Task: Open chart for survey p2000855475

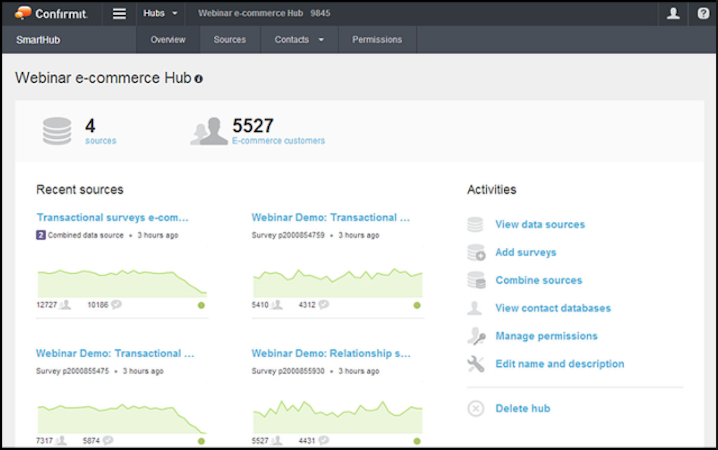Action: pyautogui.click(x=122, y=418)
